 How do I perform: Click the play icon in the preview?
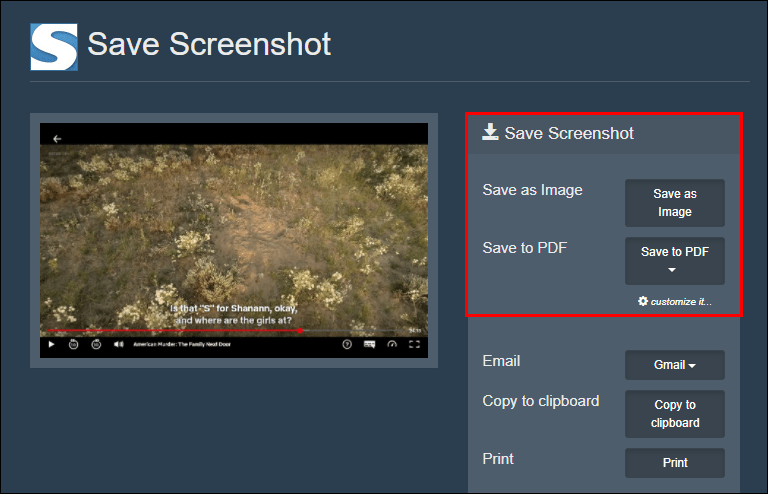[51, 344]
